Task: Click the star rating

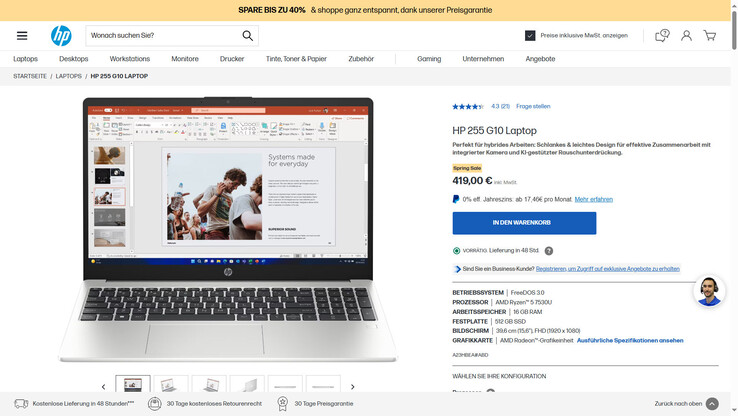Action: click(468, 107)
